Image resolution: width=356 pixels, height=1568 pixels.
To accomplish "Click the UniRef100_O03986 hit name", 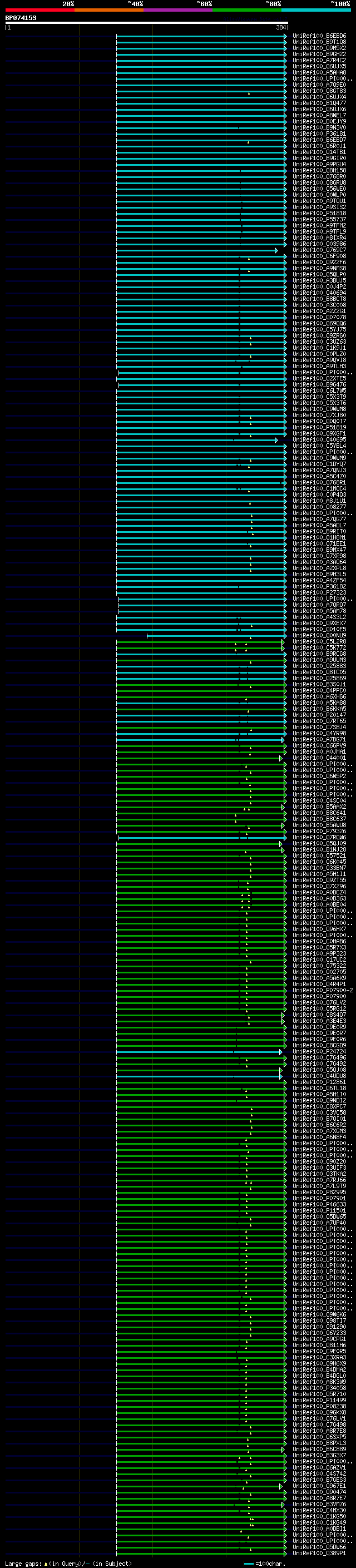I will coord(319,244).
